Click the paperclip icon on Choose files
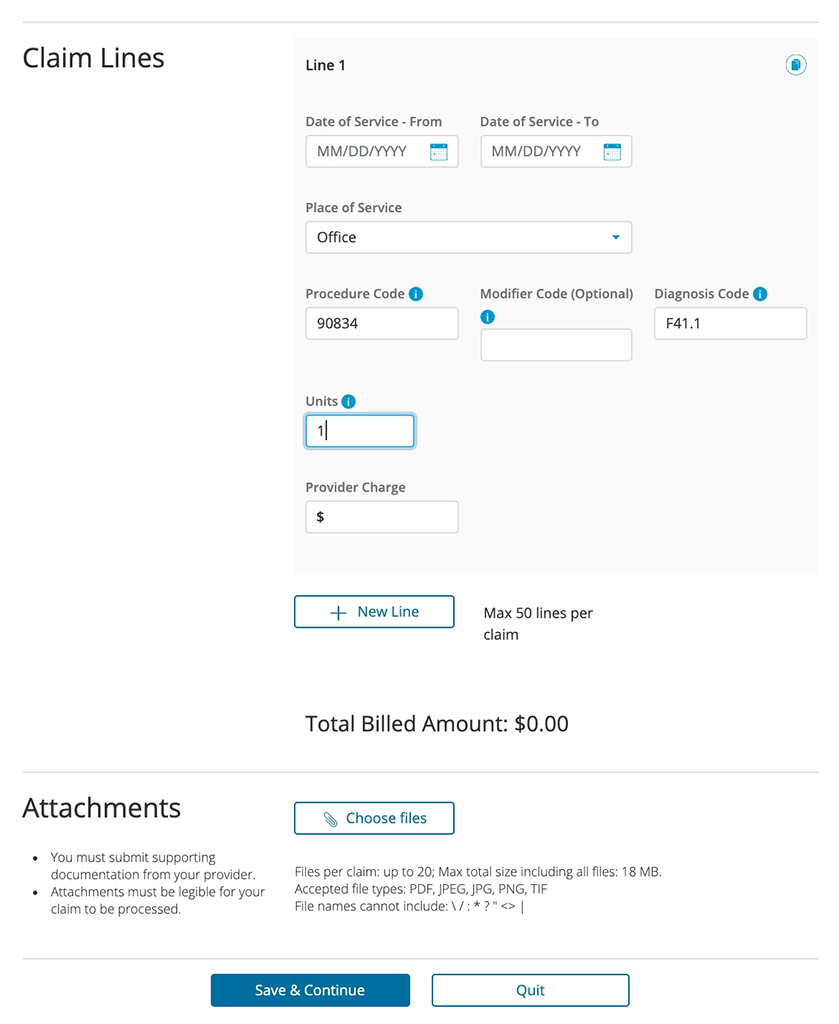 pyautogui.click(x=331, y=819)
